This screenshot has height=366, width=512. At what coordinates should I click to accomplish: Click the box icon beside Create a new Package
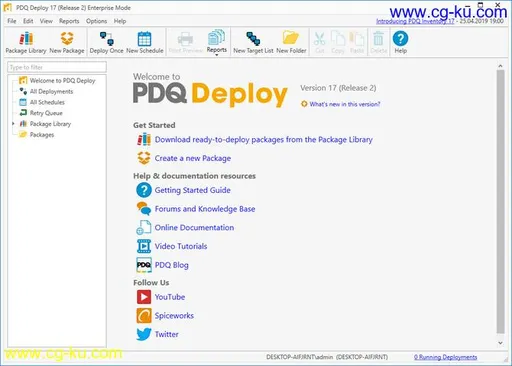144,158
